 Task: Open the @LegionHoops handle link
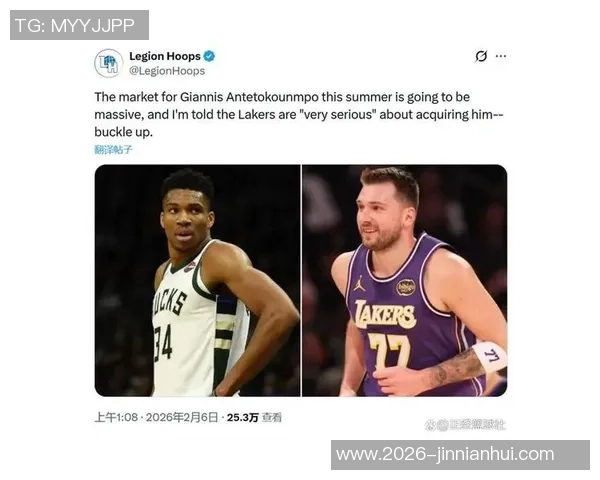tap(167, 71)
